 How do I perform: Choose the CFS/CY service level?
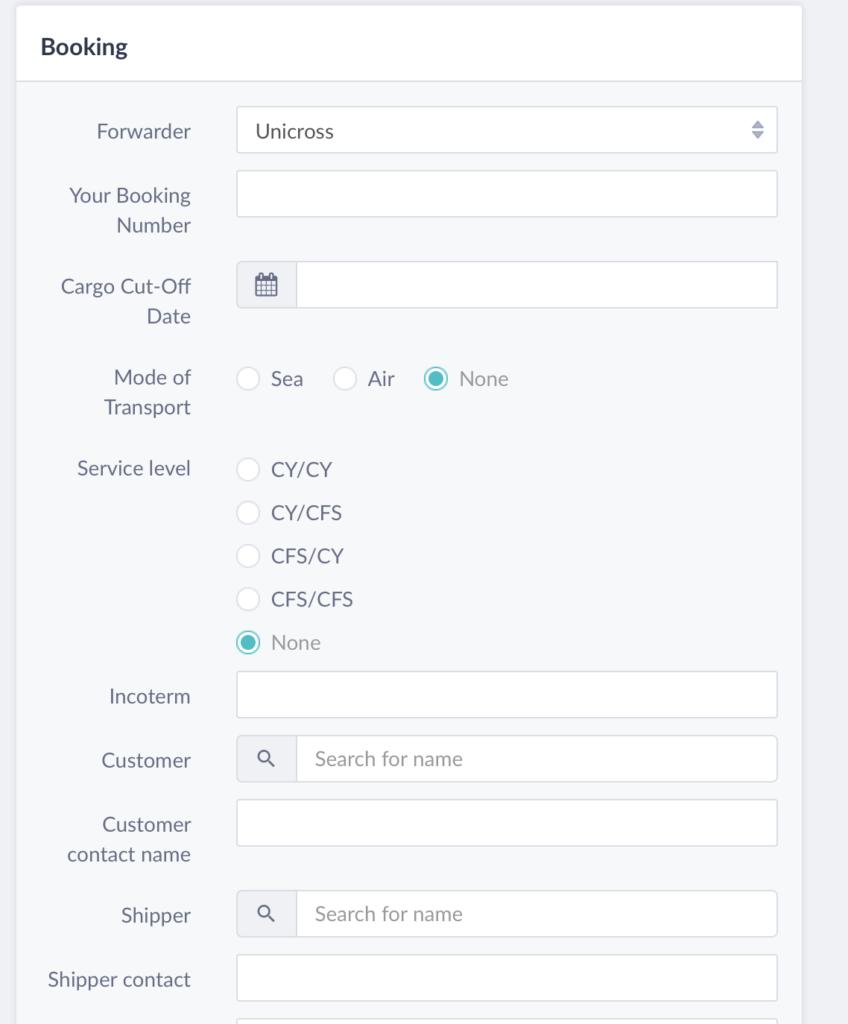pyautogui.click(x=248, y=556)
